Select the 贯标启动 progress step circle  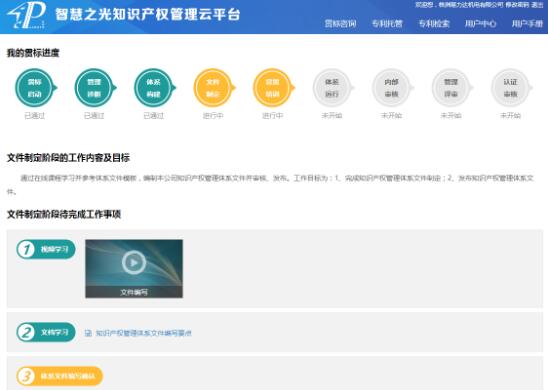pos(35,88)
